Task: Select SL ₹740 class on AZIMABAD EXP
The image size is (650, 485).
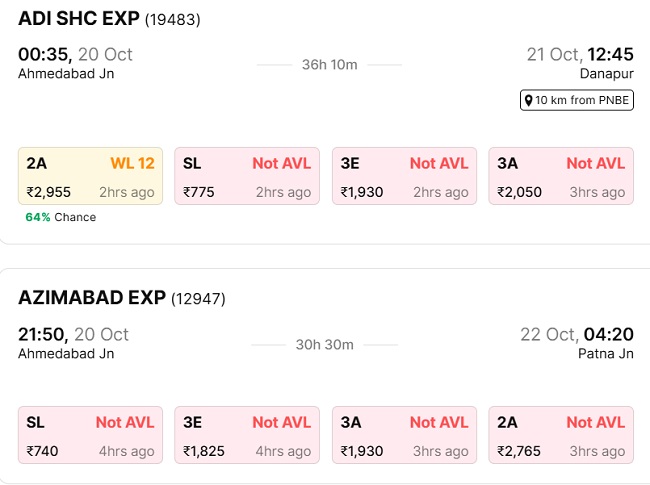Action: [90, 436]
